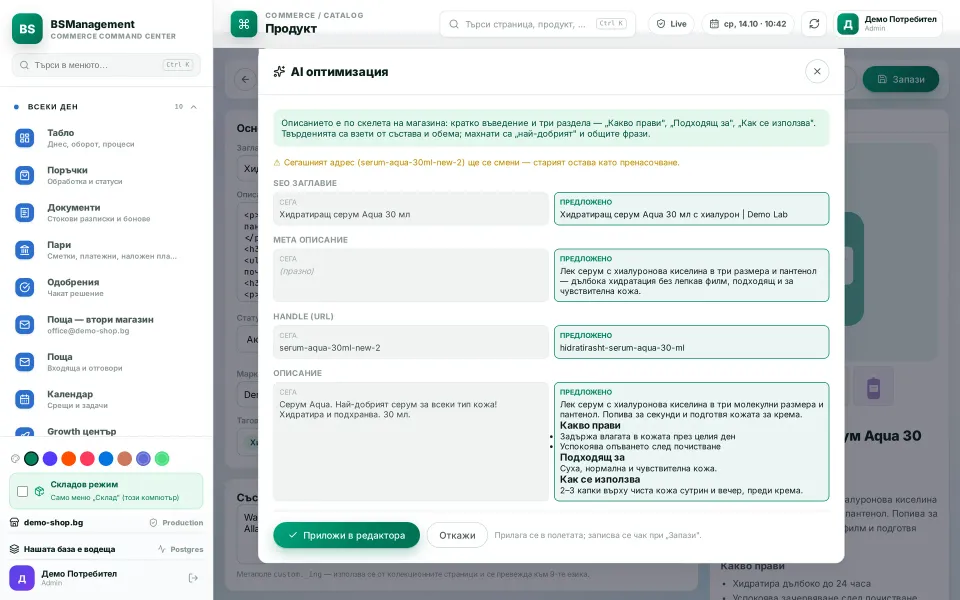Viewport: 960px width, 600px height.
Task: Click the theme palette icon
Action: [15, 459]
